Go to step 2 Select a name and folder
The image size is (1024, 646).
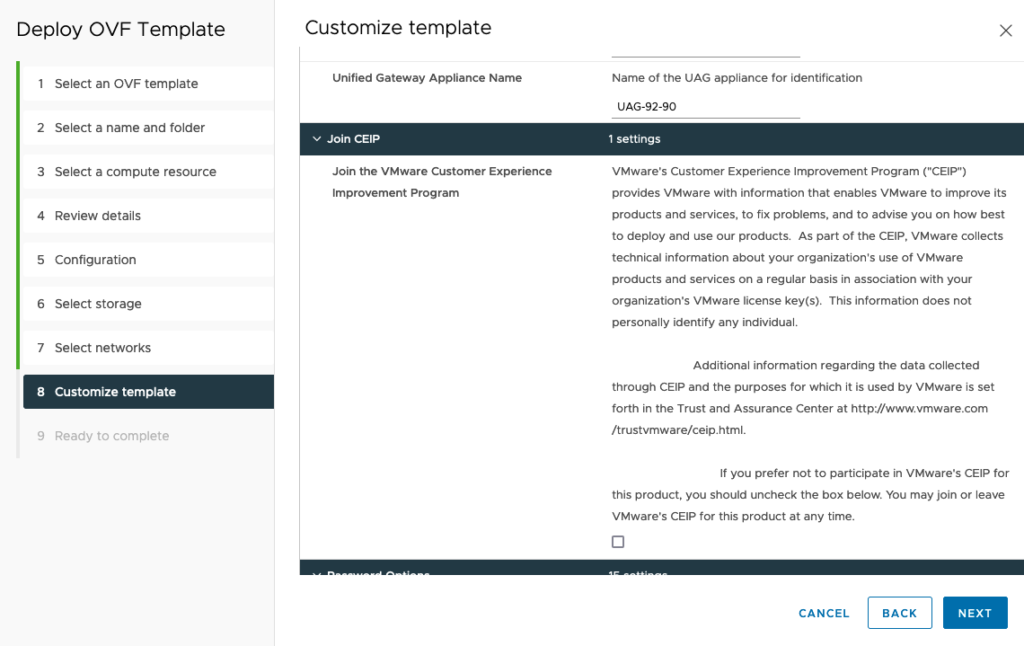[x=129, y=128]
